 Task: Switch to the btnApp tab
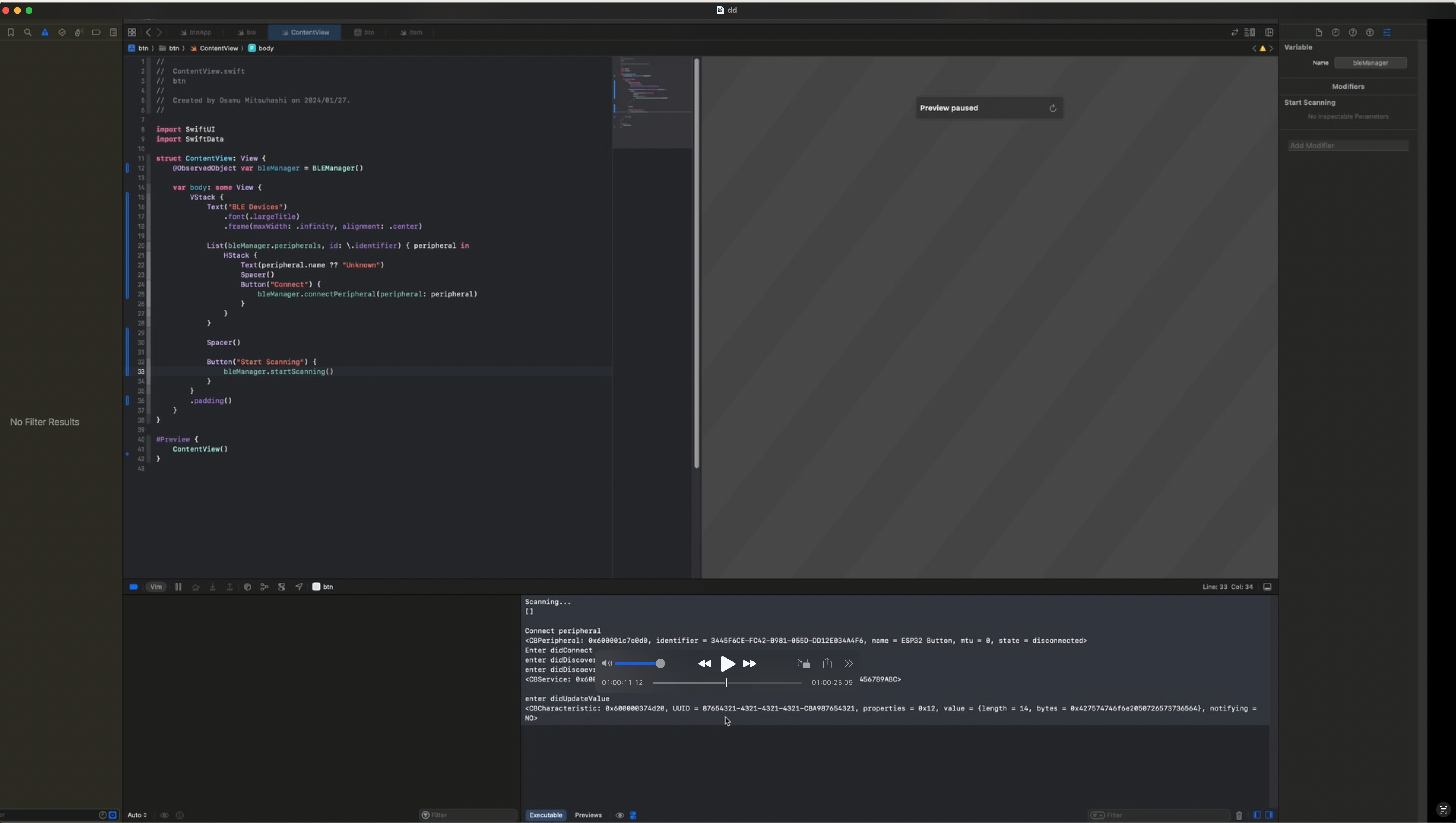coord(196,32)
